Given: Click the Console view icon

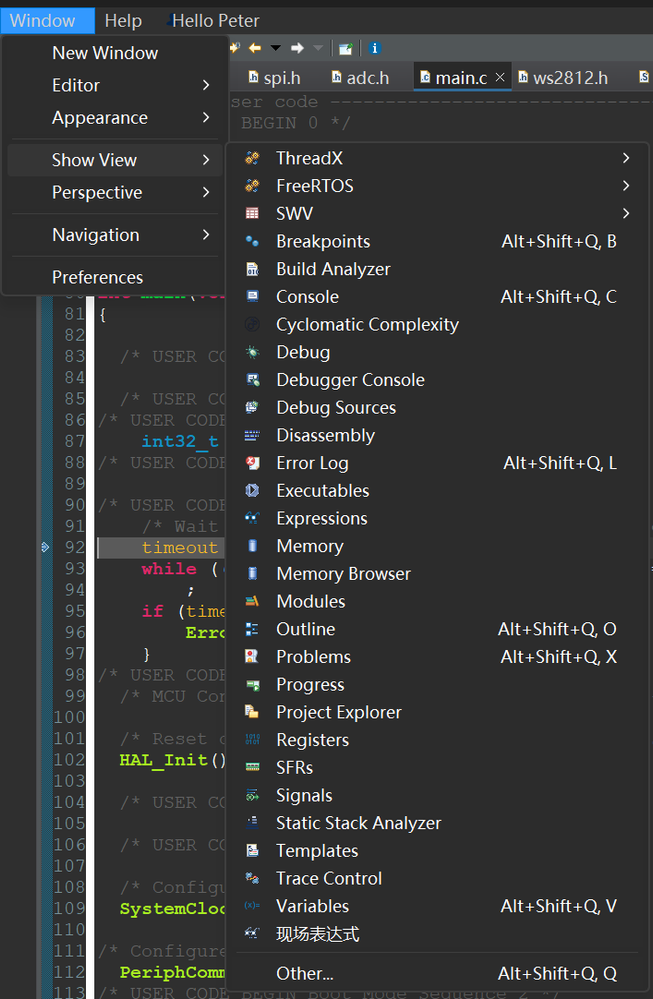Looking at the screenshot, I should point(253,297).
